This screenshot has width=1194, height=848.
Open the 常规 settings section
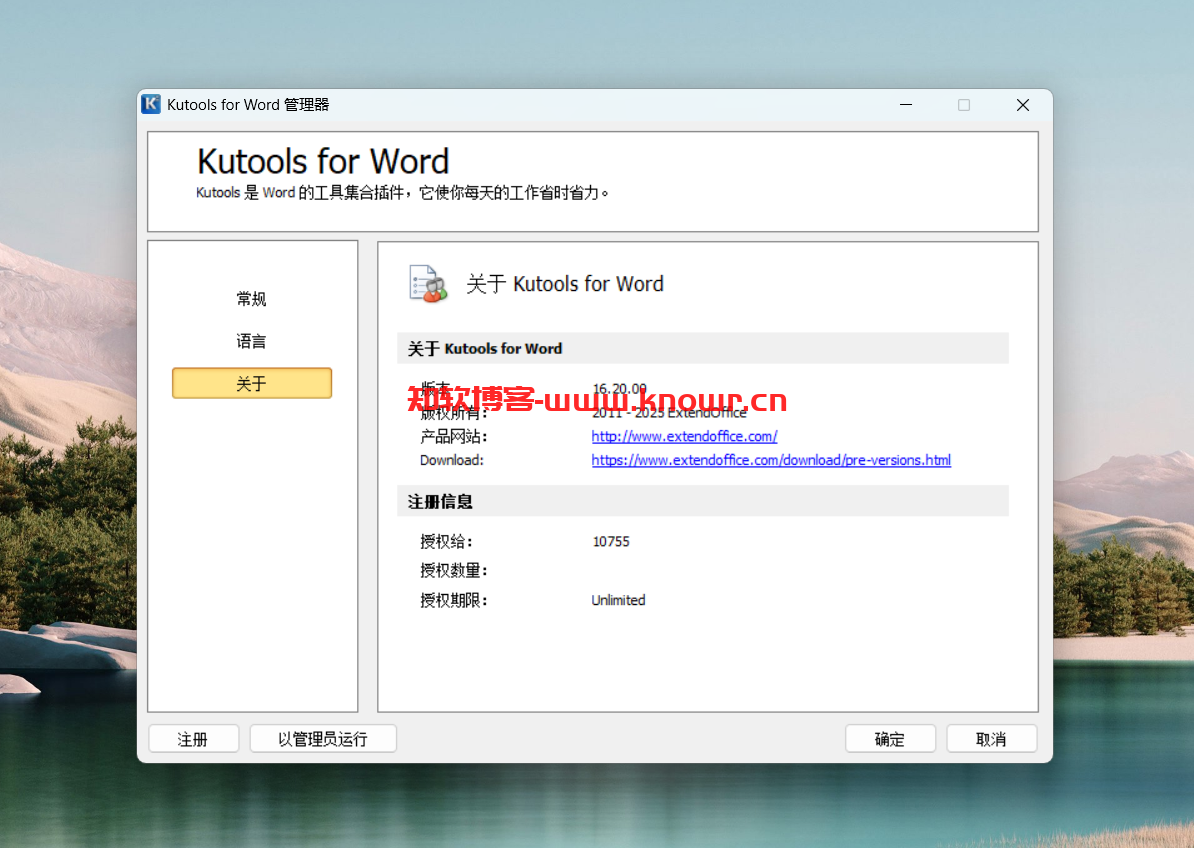tap(251, 298)
